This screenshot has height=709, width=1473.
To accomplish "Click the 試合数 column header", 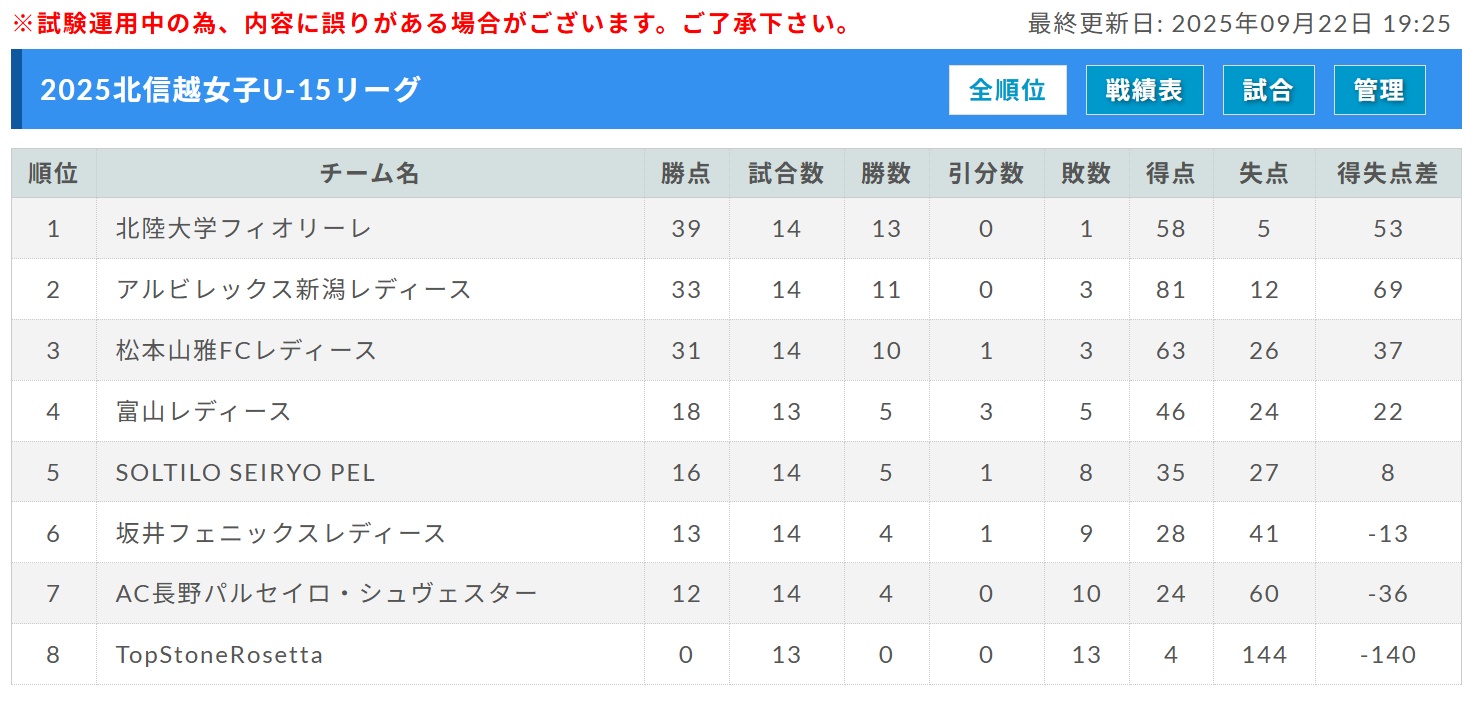I will pyautogui.click(x=786, y=174).
